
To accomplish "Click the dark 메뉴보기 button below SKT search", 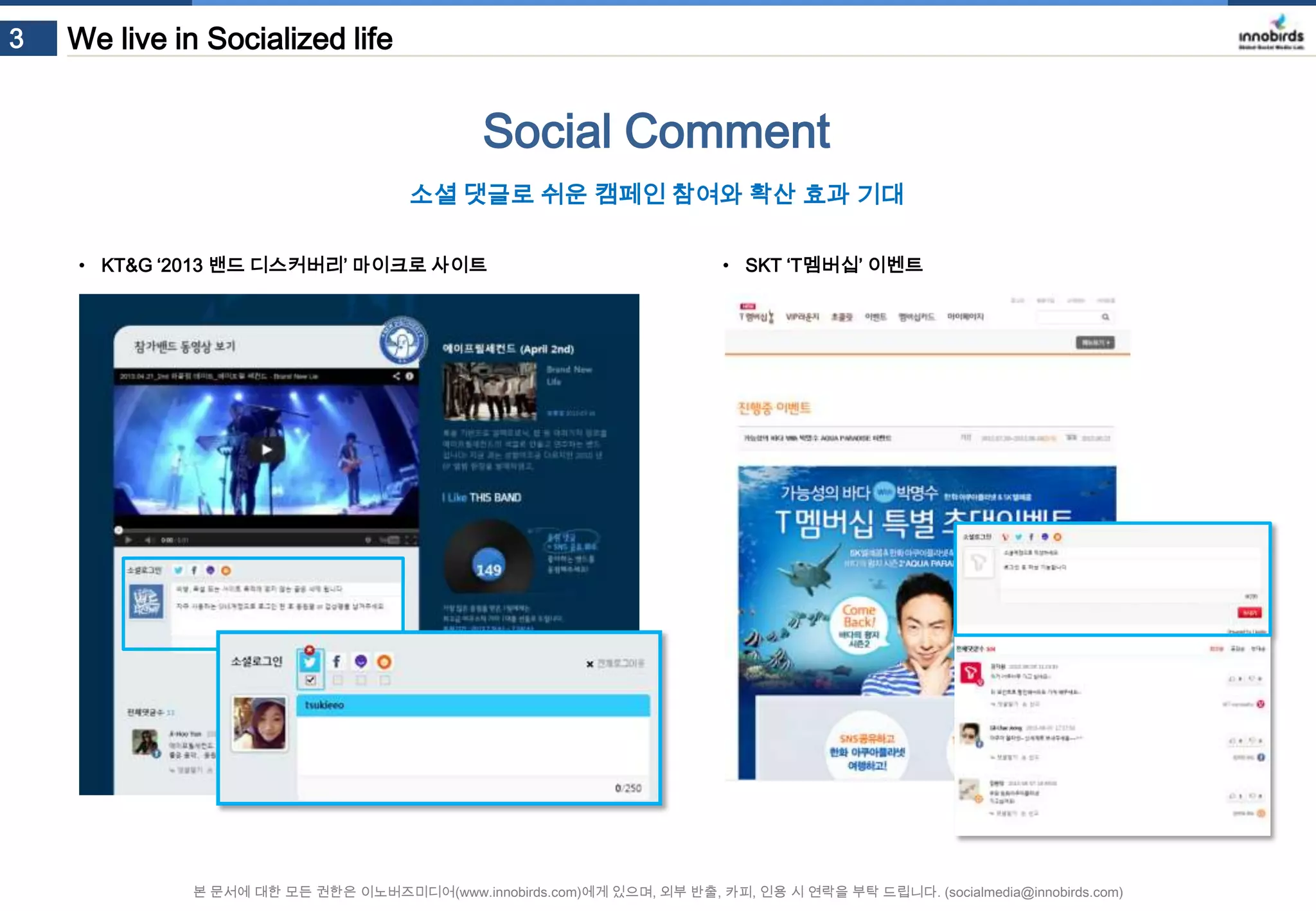I will pos(1096,342).
